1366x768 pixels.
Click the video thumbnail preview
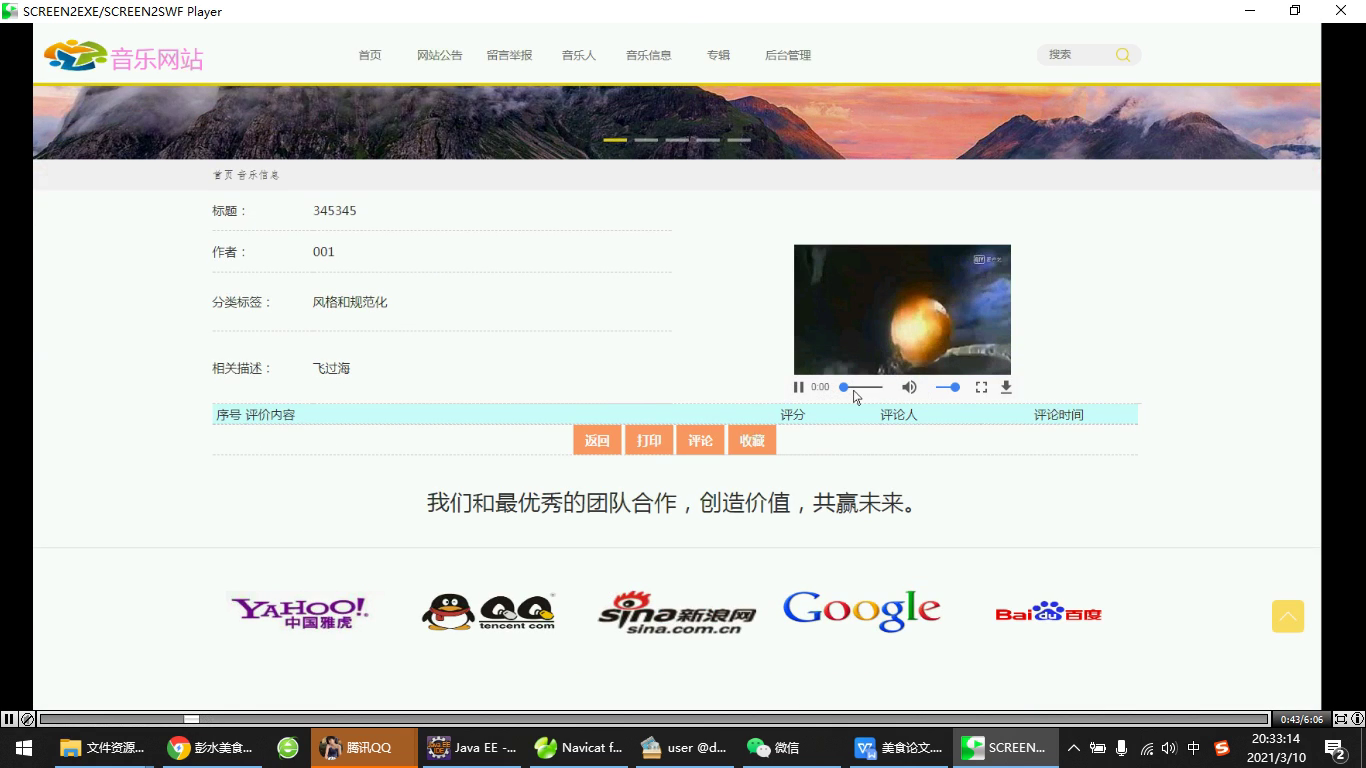902,309
